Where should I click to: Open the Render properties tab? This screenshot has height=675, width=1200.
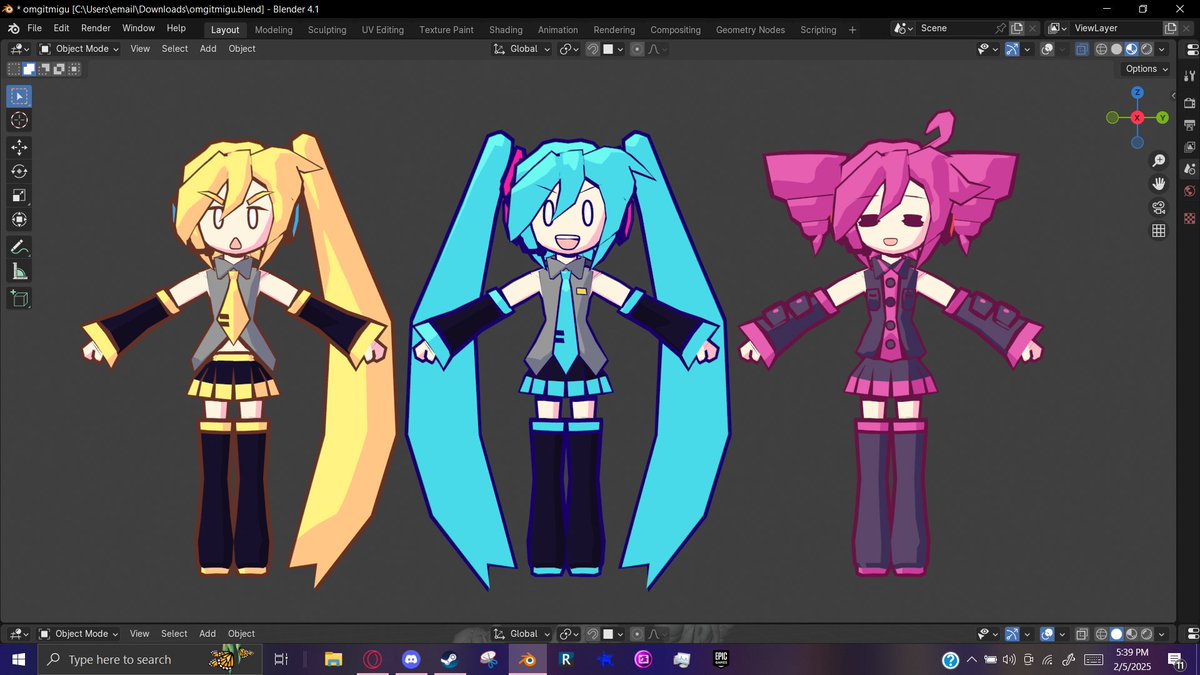[x=1189, y=103]
